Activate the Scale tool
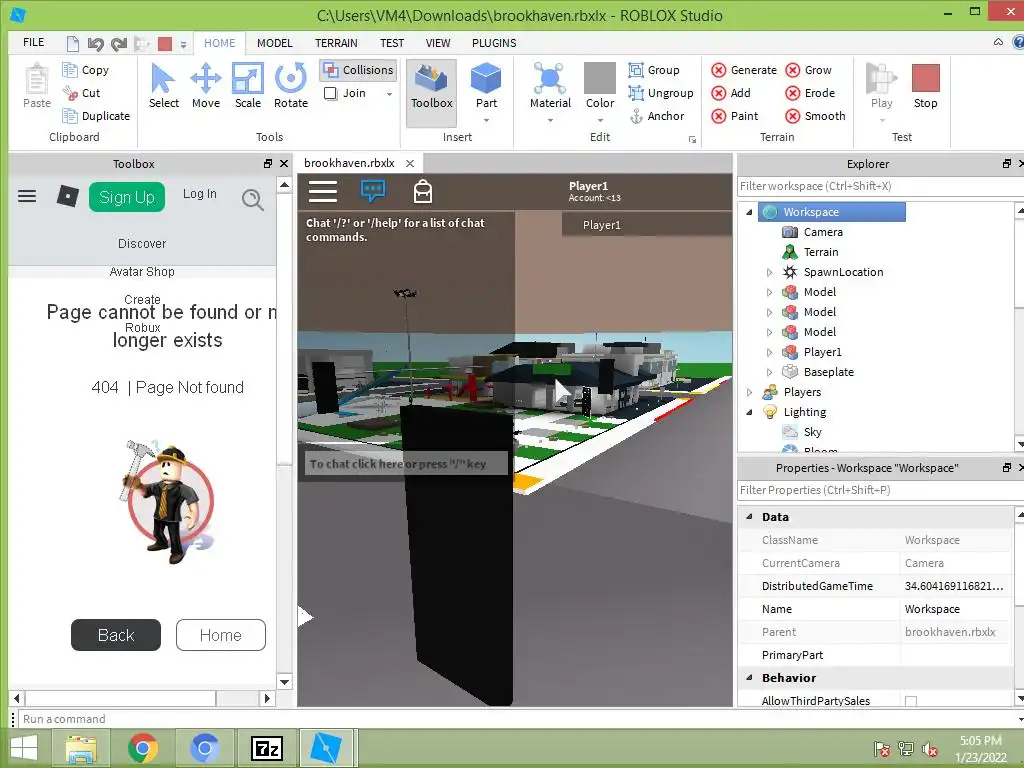Screen dimensions: 1024x768 248,86
